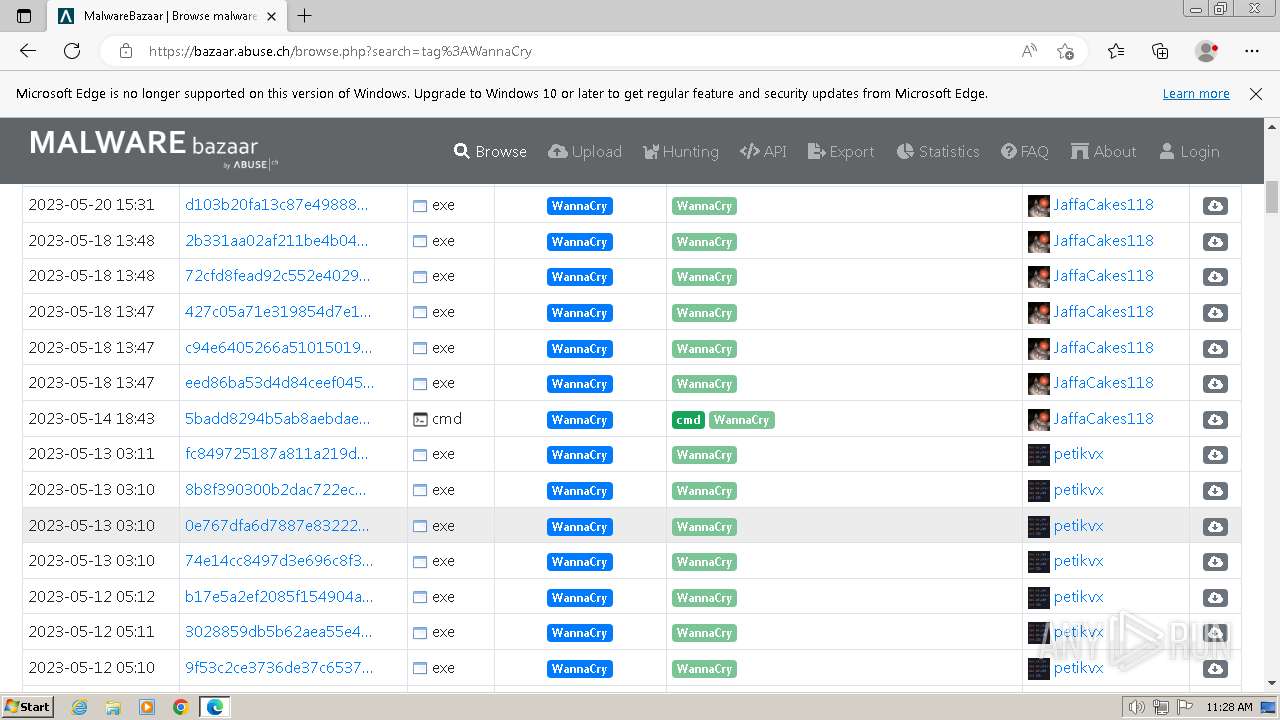Select the MalwareBazaar browser tab

click(x=167, y=16)
